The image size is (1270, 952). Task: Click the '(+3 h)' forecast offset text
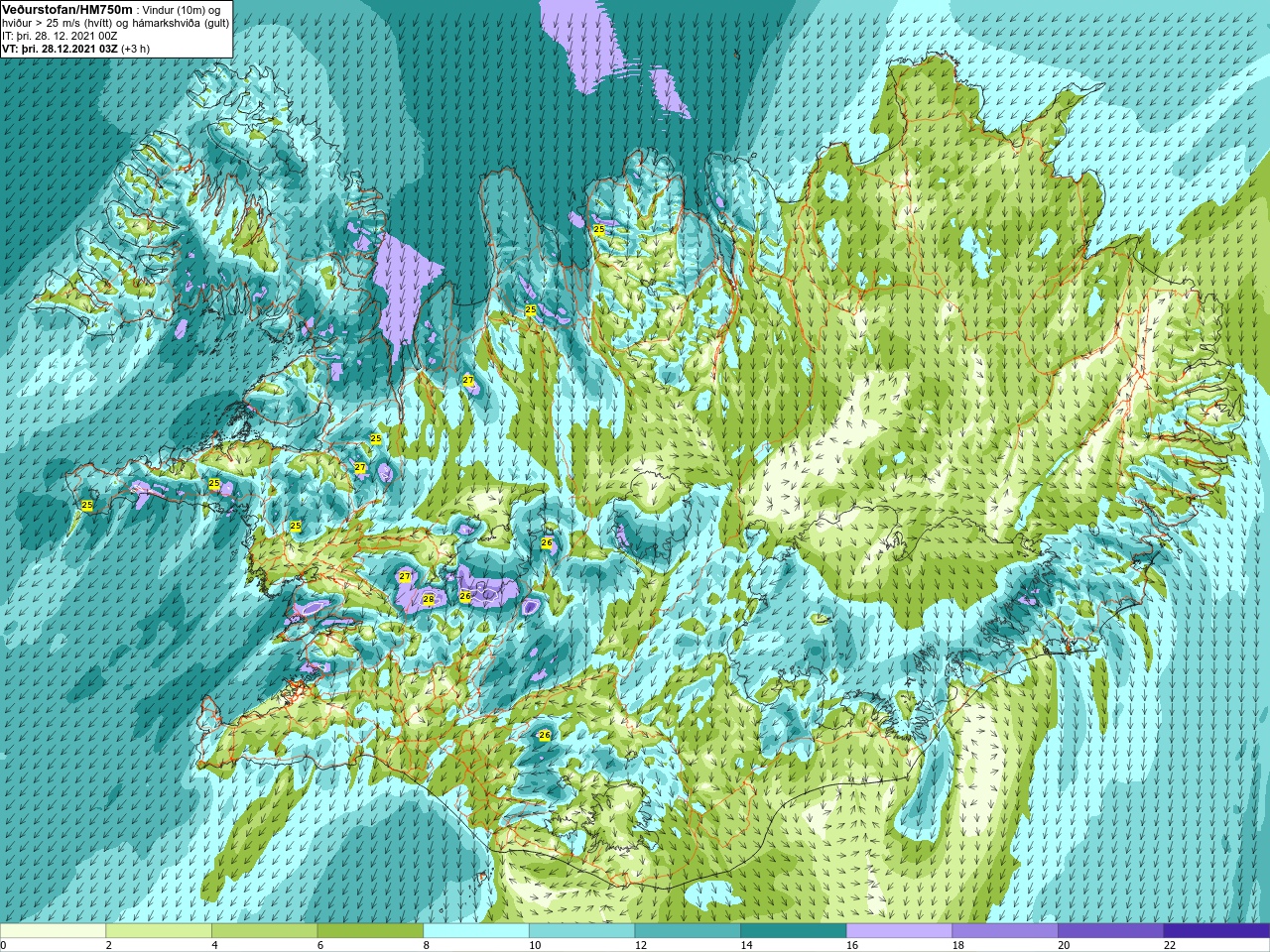[x=135, y=49]
